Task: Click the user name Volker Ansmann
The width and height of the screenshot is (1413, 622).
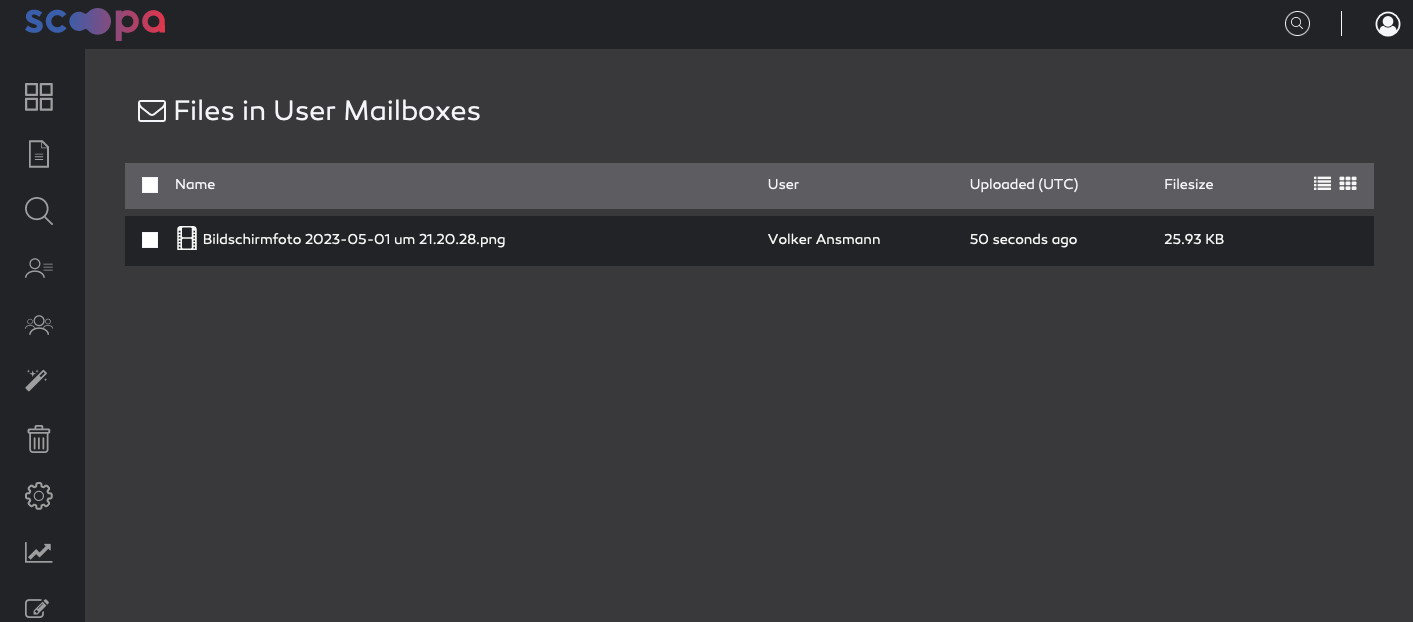Action: 824,240
